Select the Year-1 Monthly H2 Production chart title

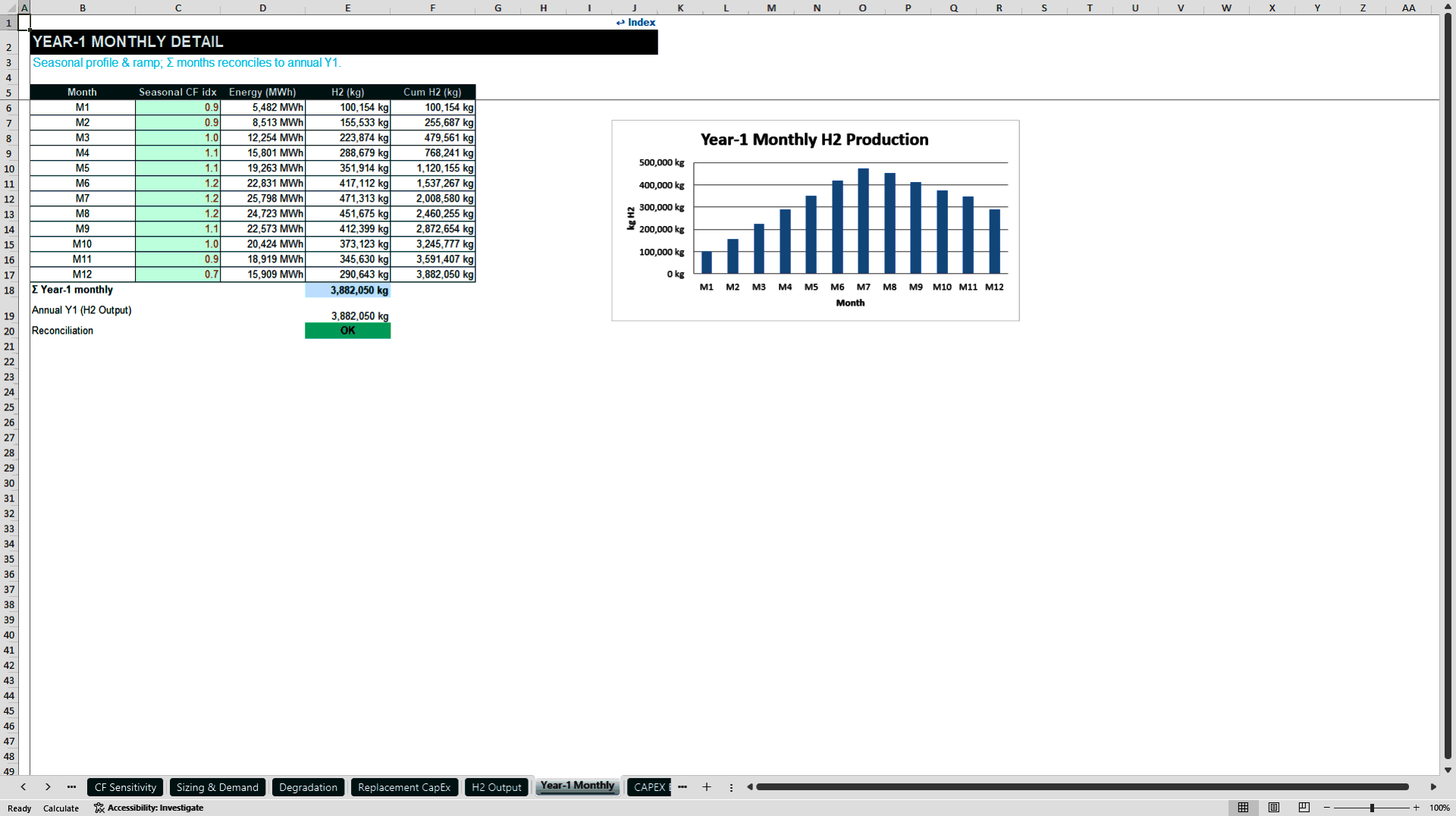(814, 140)
